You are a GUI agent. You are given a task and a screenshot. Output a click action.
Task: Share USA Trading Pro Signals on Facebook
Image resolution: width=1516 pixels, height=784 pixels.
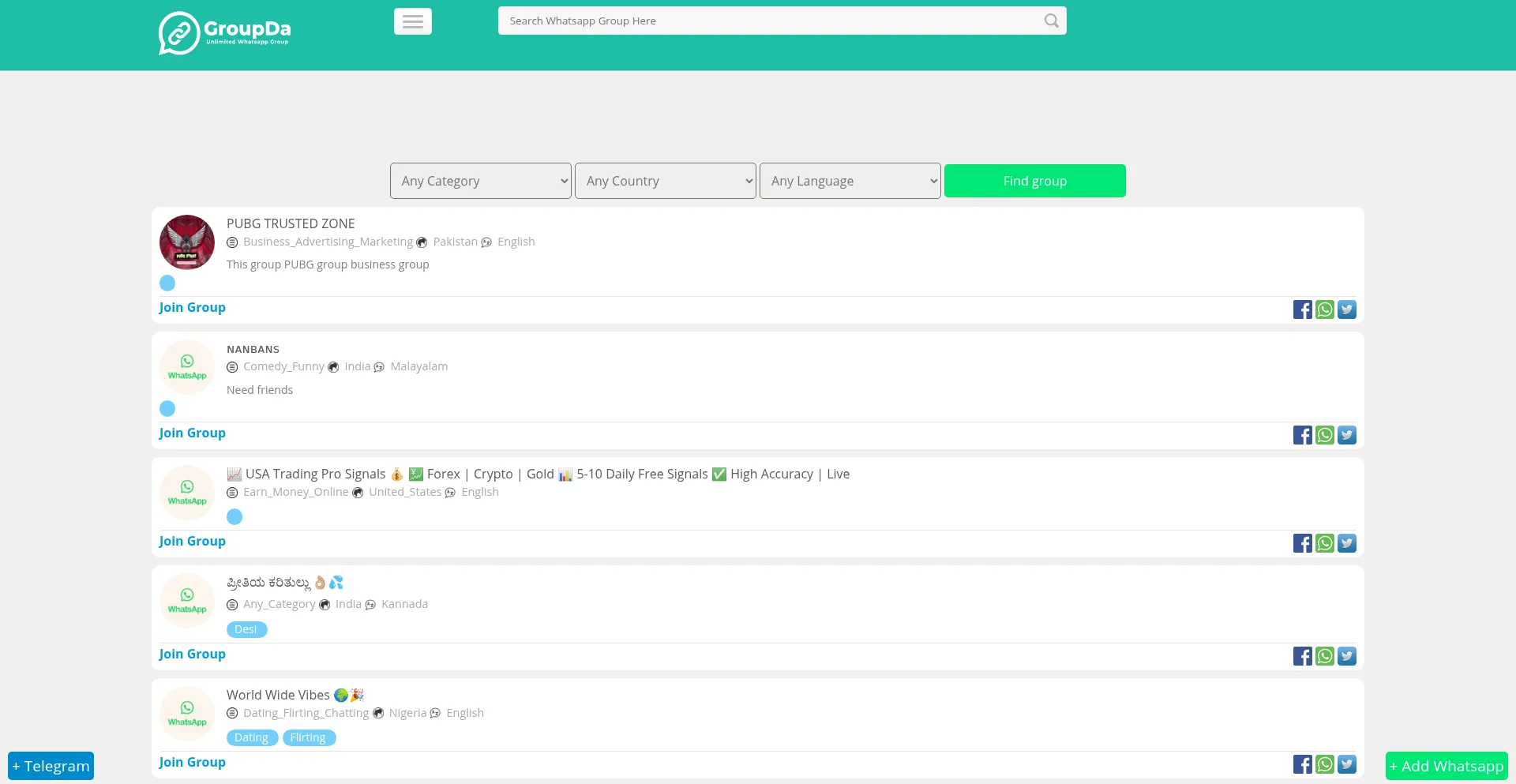(1303, 543)
